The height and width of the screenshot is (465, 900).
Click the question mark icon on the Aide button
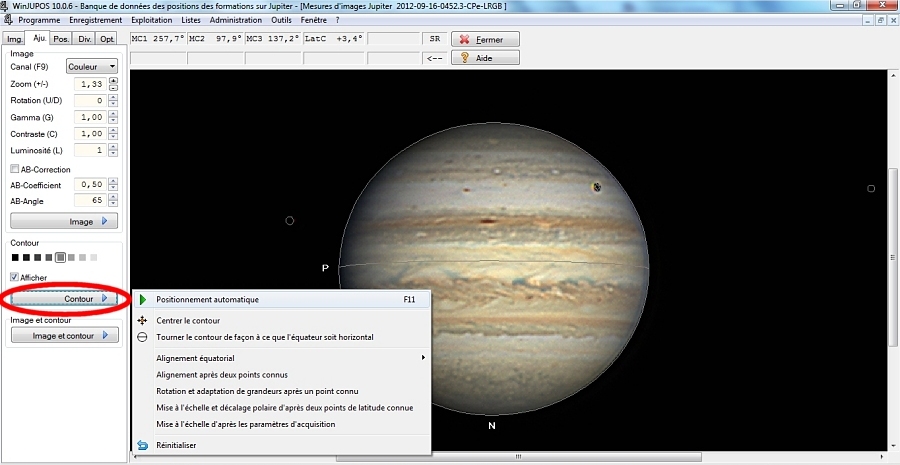465,58
